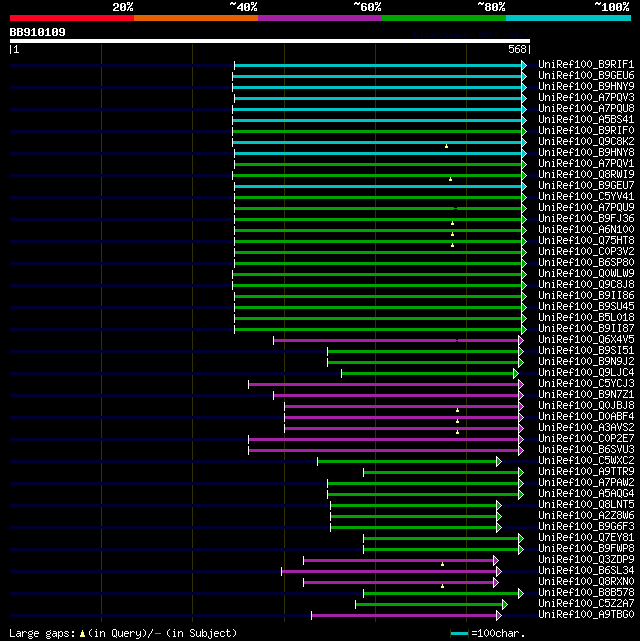This screenshot has height=641, width=640.
Task: Select UniRef100_B6SP80 label
Action: click(x=586, y=262)
